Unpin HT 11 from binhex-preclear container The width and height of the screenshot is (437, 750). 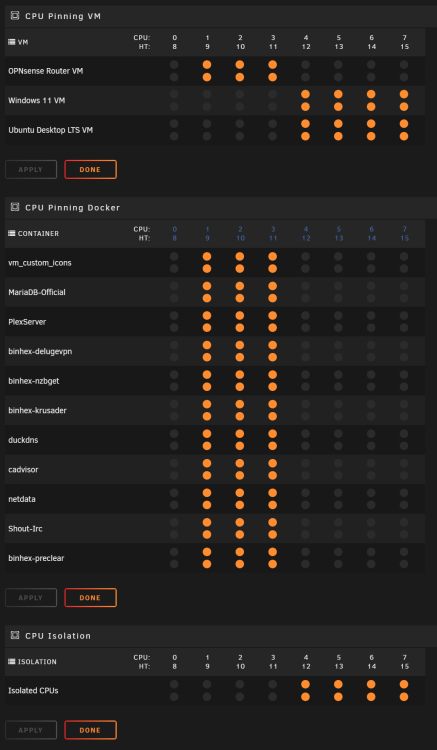click(273, 564)
